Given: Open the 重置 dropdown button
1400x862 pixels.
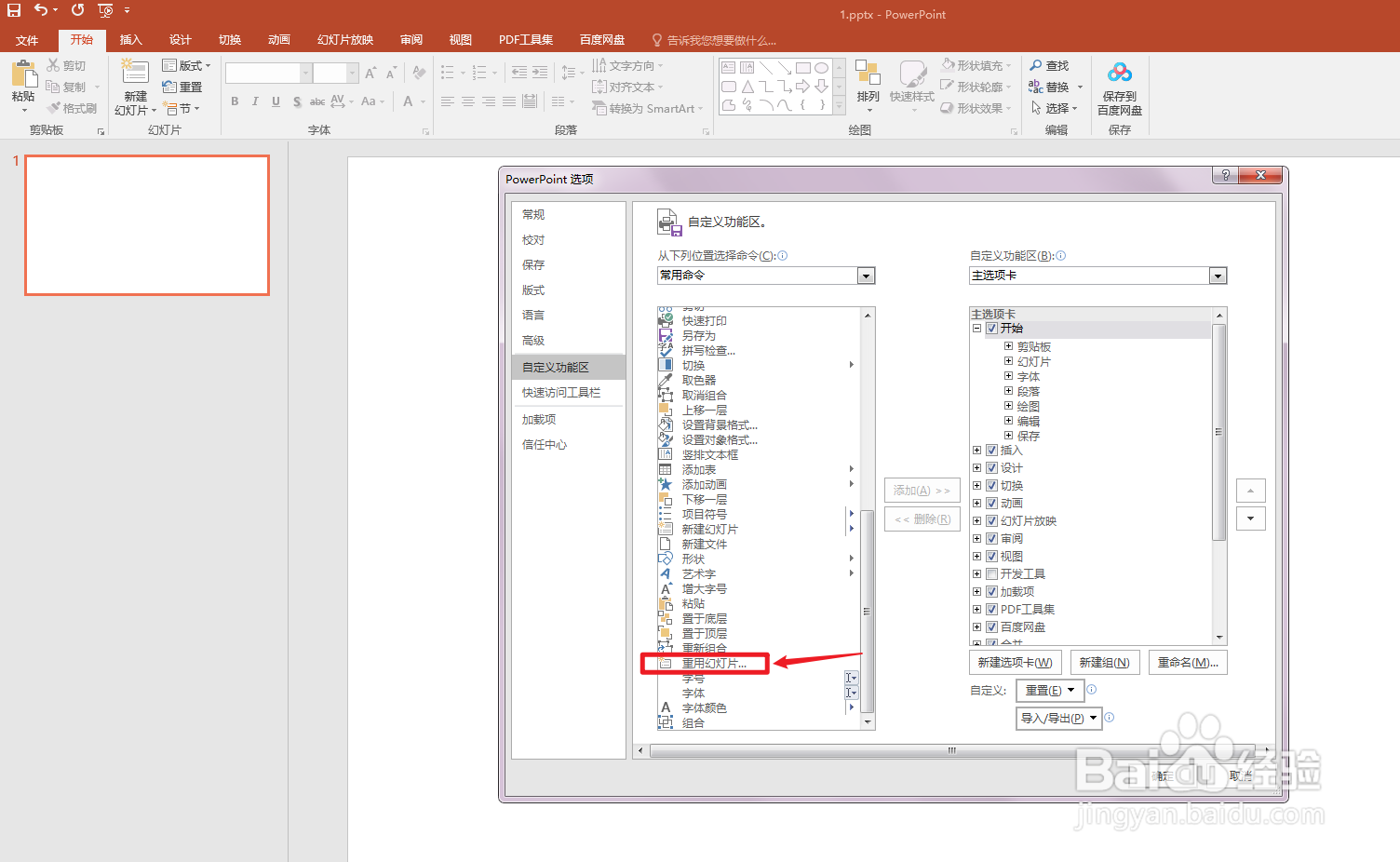Looking at the screenshot, I should (x=1049, y=690).
